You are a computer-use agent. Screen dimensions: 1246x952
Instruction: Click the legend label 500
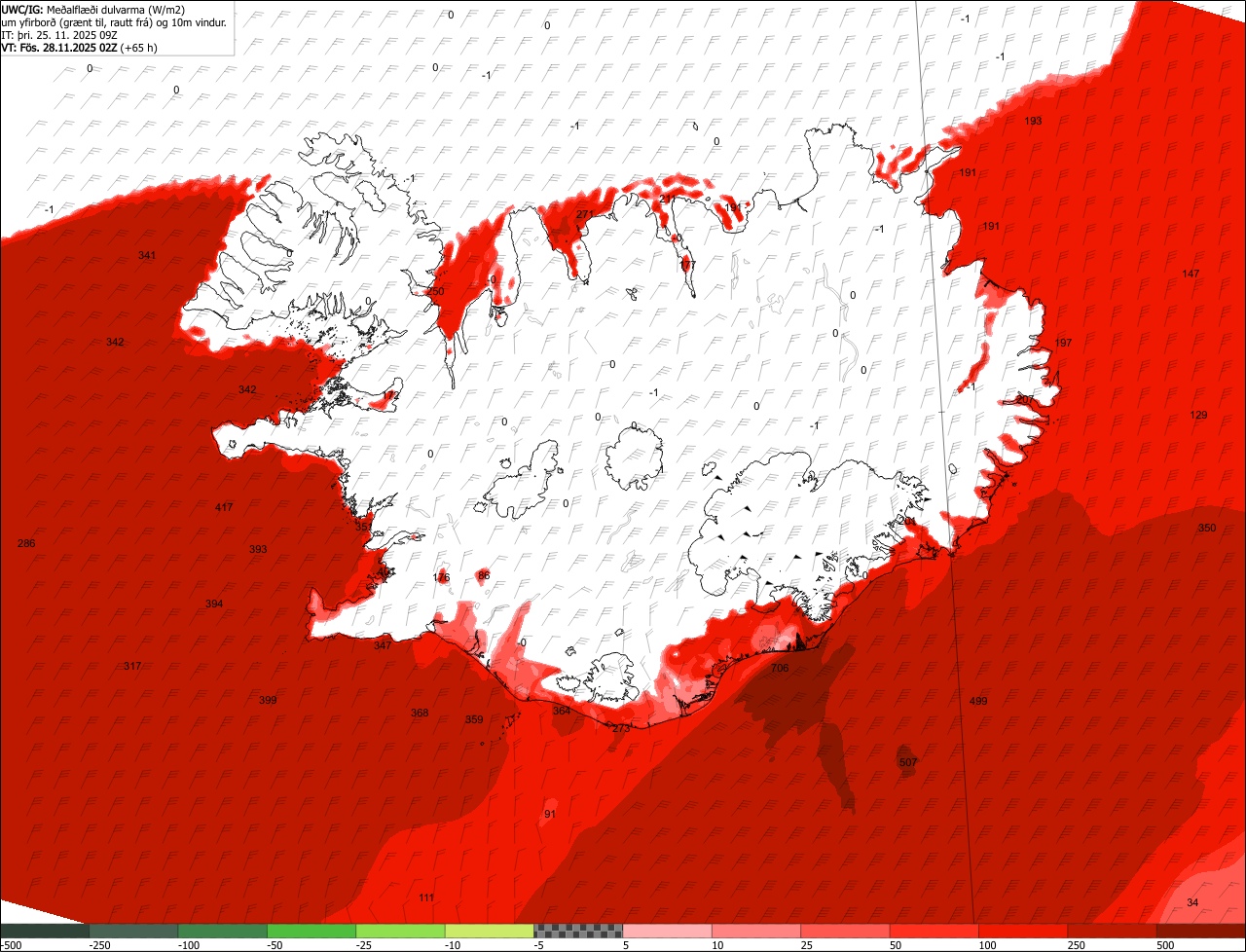point(1165,945)
